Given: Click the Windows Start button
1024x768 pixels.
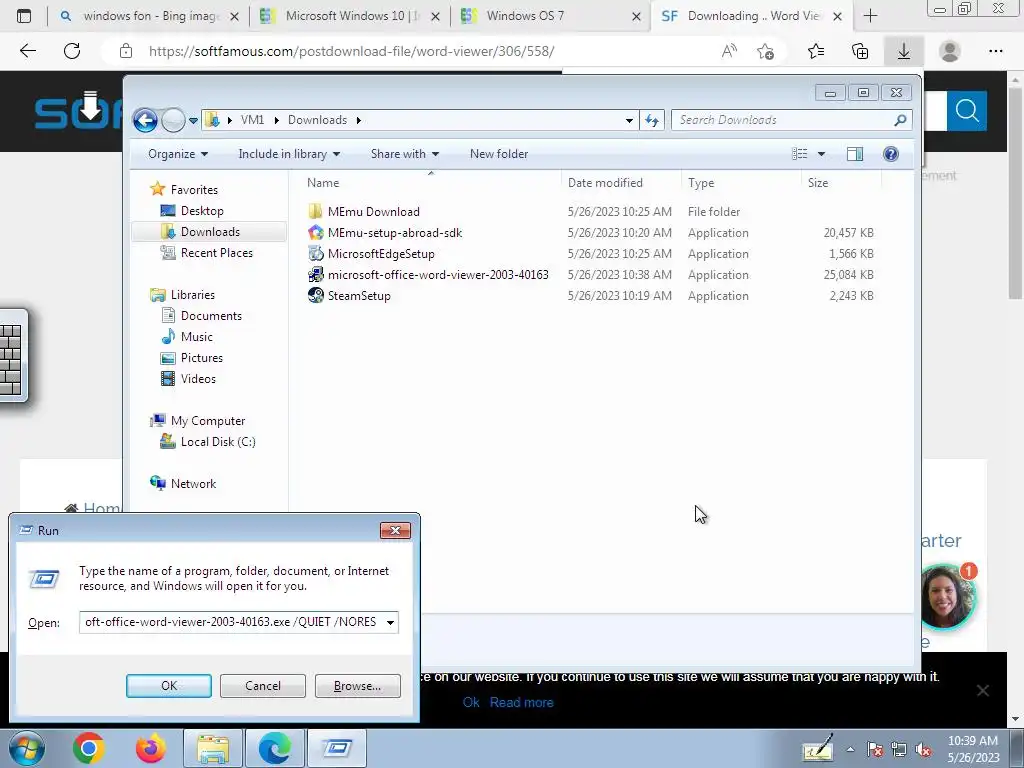Looking at the screenshot, I should coord(27,748).
